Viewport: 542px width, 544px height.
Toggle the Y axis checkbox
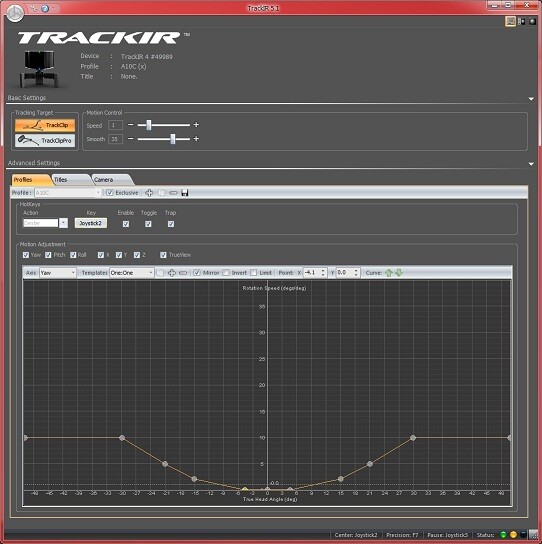(119, 255)
